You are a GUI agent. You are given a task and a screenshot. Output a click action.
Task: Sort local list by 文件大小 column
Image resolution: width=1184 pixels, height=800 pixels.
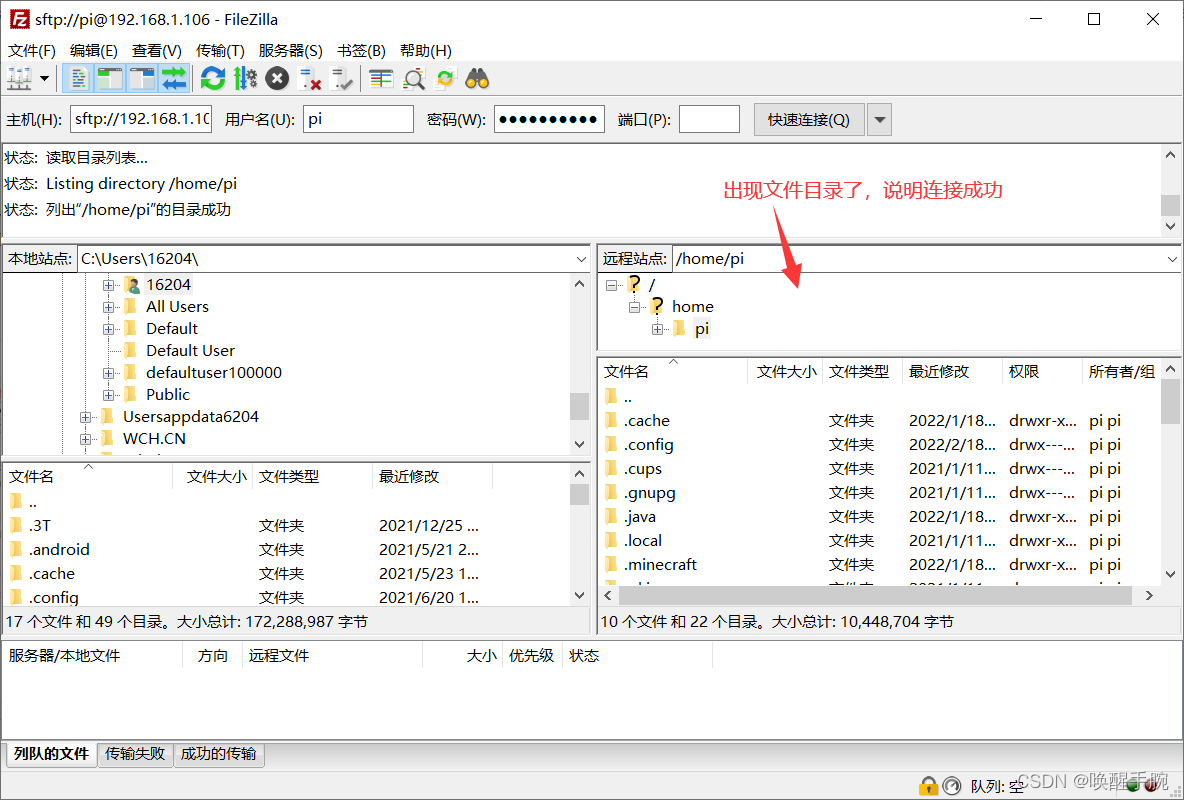tap(213, 477)
